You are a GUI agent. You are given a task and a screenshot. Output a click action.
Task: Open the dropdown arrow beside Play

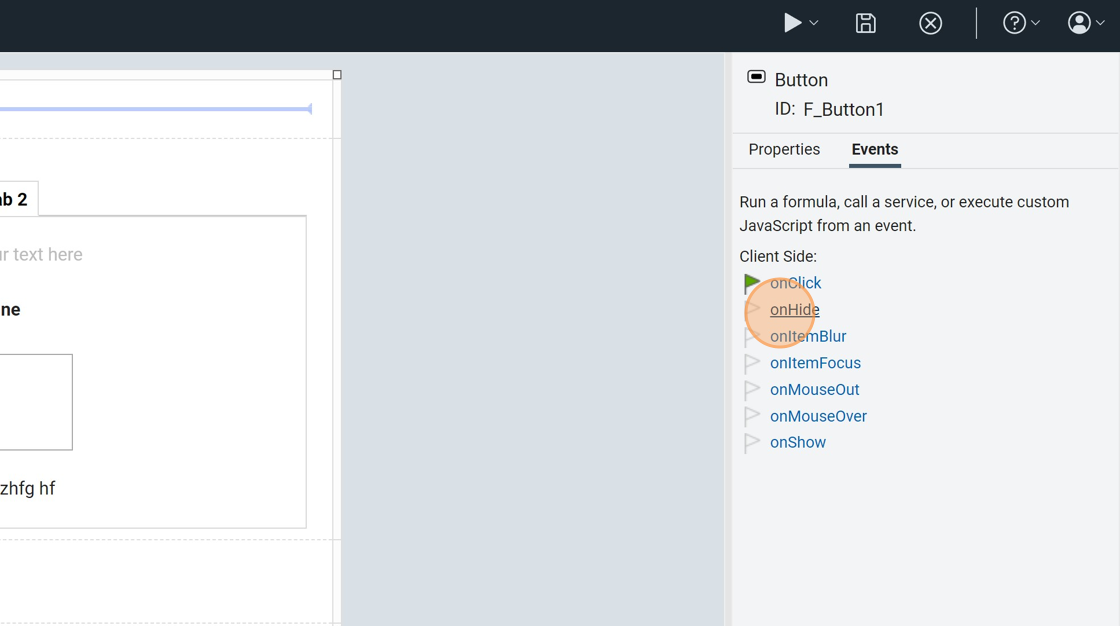pyautogui.click(x=814, y=23)
